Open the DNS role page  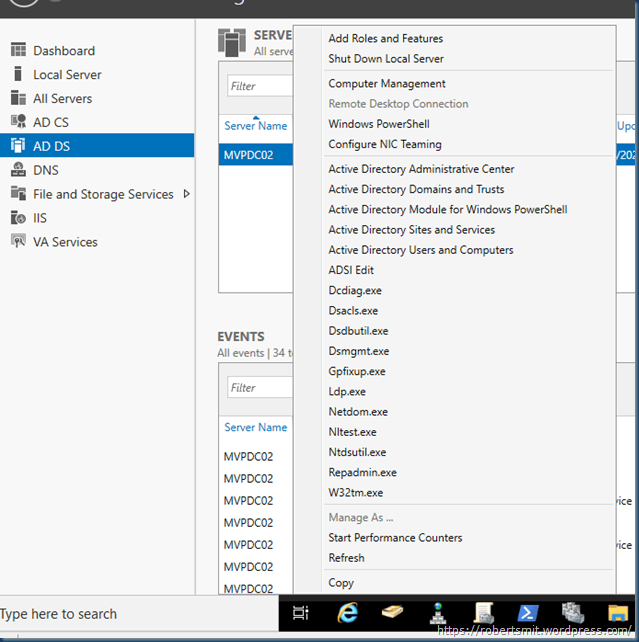coord(46,170)
